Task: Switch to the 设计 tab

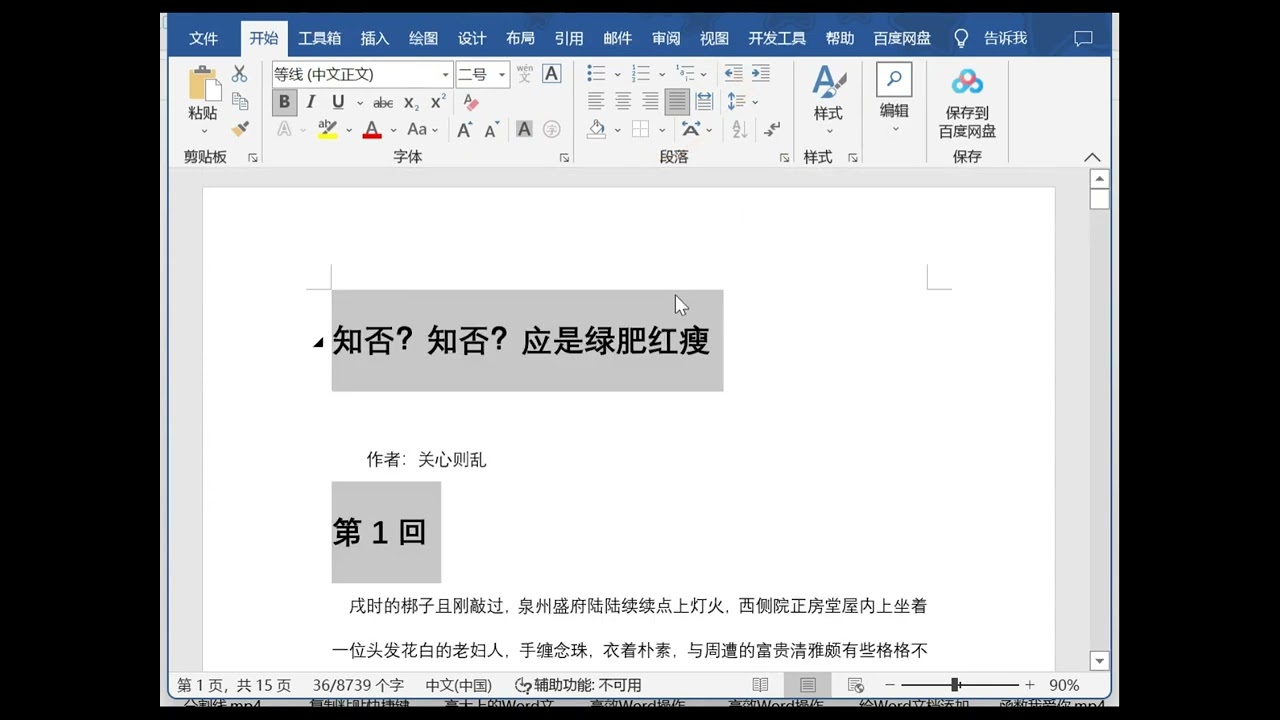Action: pos(472,38)
